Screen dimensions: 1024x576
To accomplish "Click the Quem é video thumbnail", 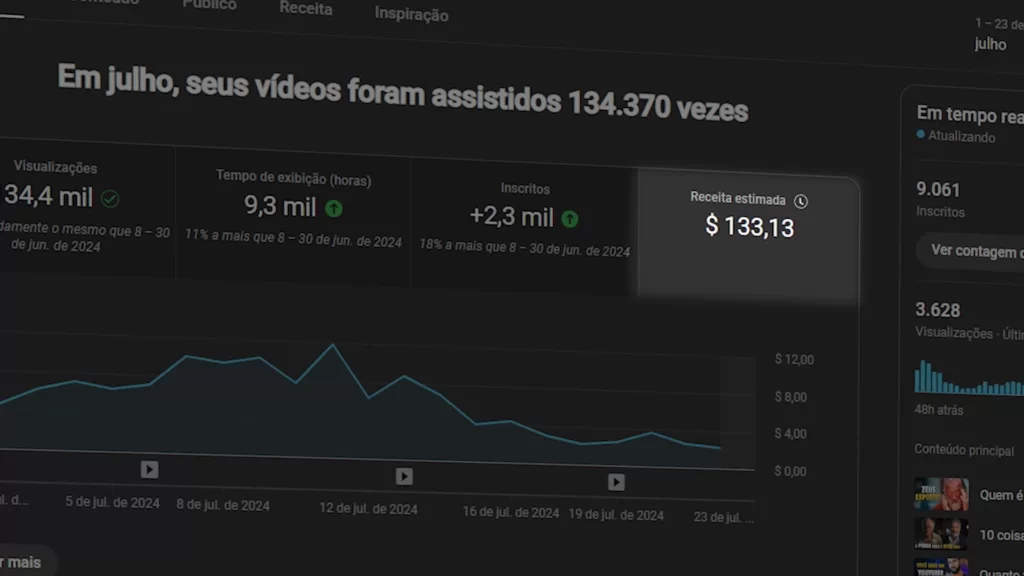I will pyautogui.click(x=941, y=494).
